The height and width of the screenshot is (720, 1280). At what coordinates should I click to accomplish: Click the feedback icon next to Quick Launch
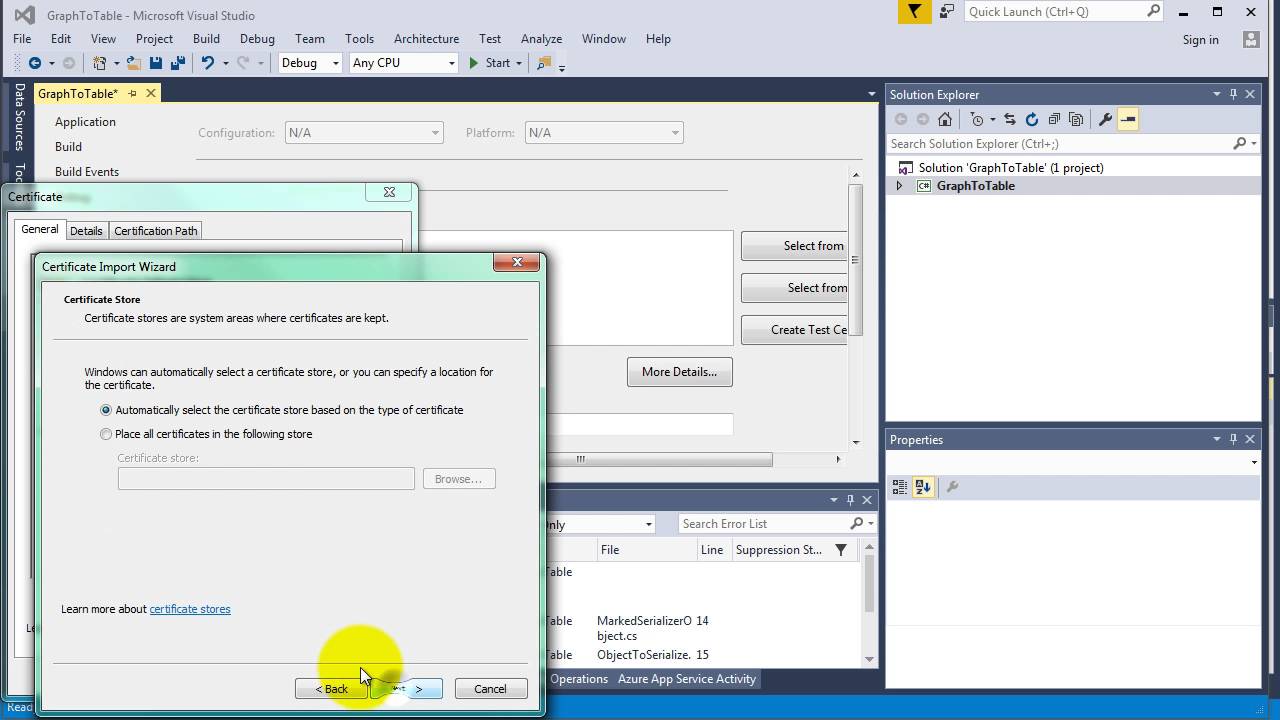[946, 12]
